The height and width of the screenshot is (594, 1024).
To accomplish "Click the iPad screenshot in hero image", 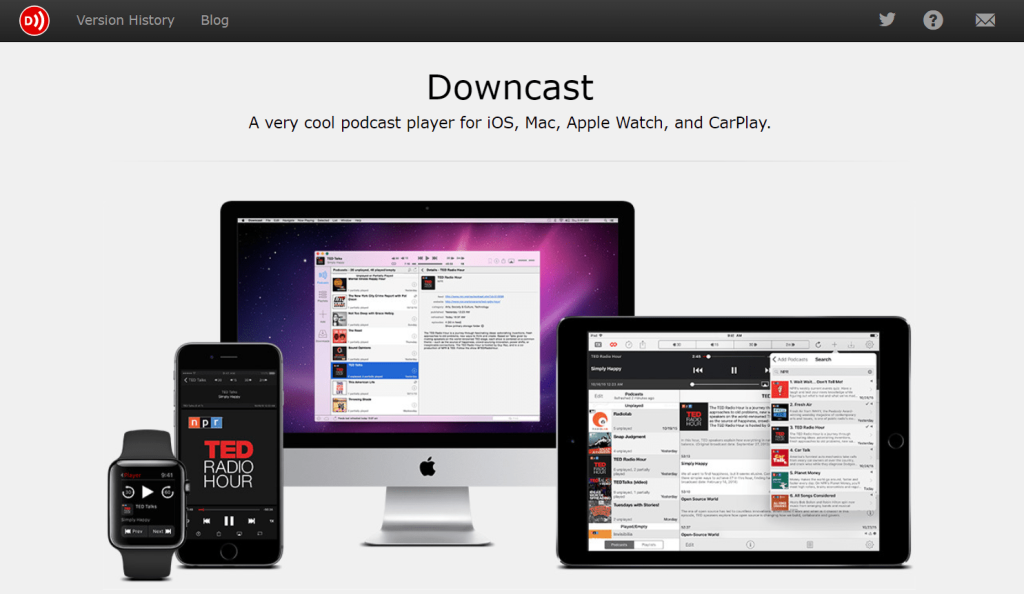I will (733, 441).
